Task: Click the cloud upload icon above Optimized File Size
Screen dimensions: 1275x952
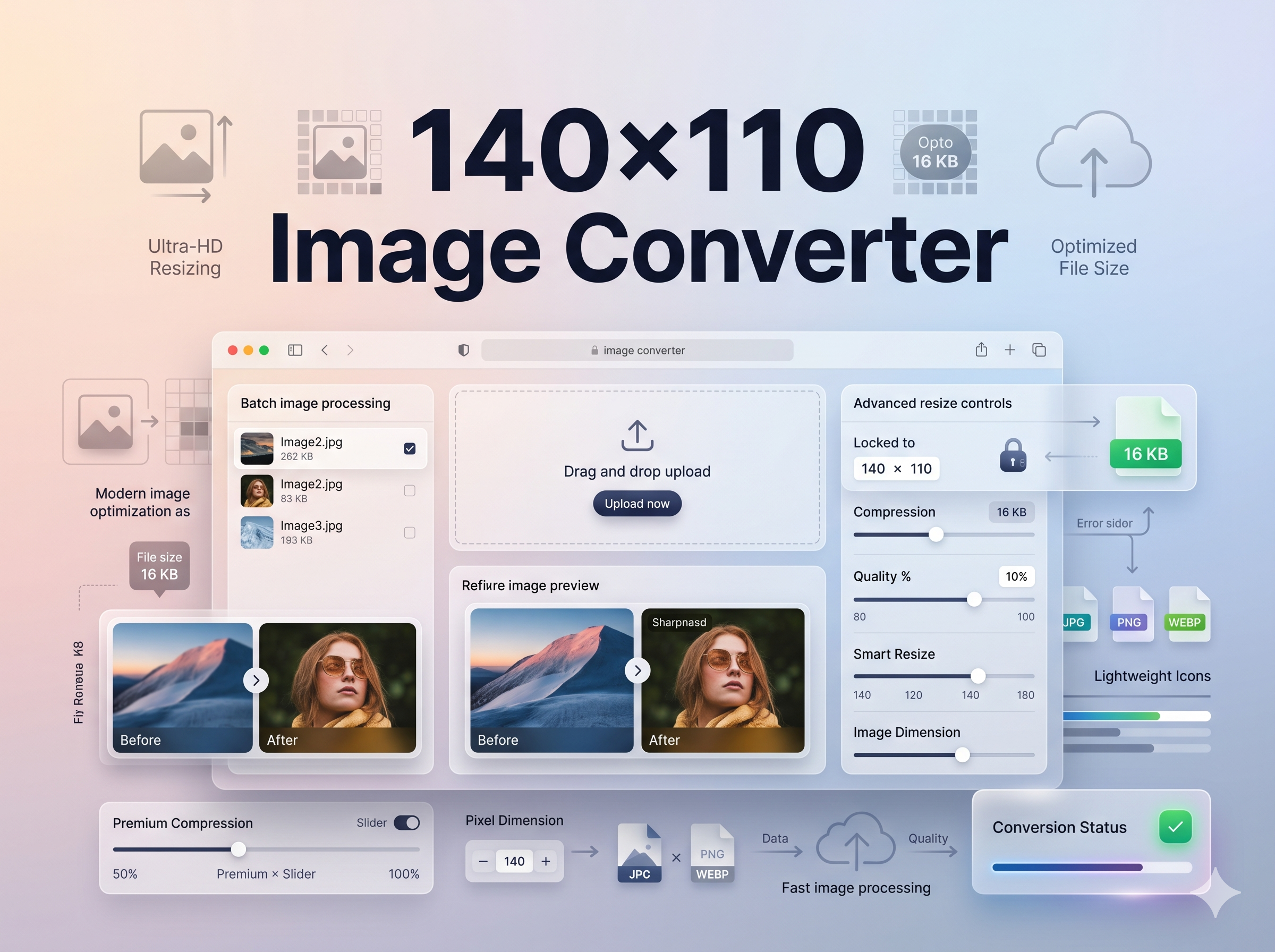Action: 1093,154
